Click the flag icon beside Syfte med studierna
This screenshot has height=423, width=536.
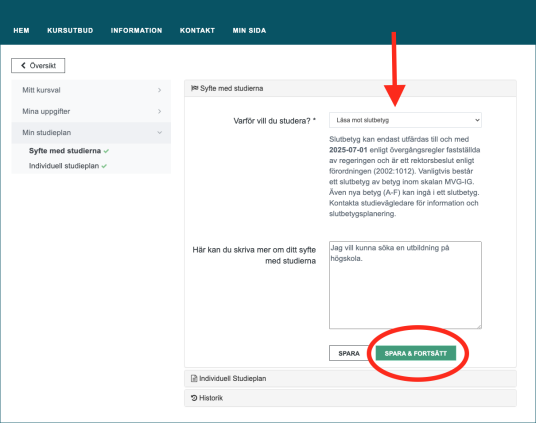195,88
